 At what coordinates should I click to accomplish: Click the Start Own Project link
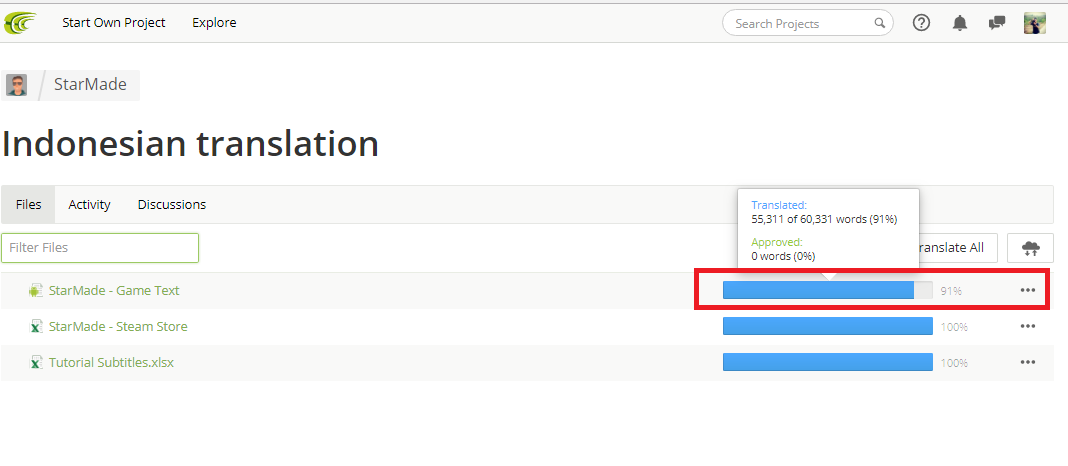pyautogui.click(x=114, y=23)
